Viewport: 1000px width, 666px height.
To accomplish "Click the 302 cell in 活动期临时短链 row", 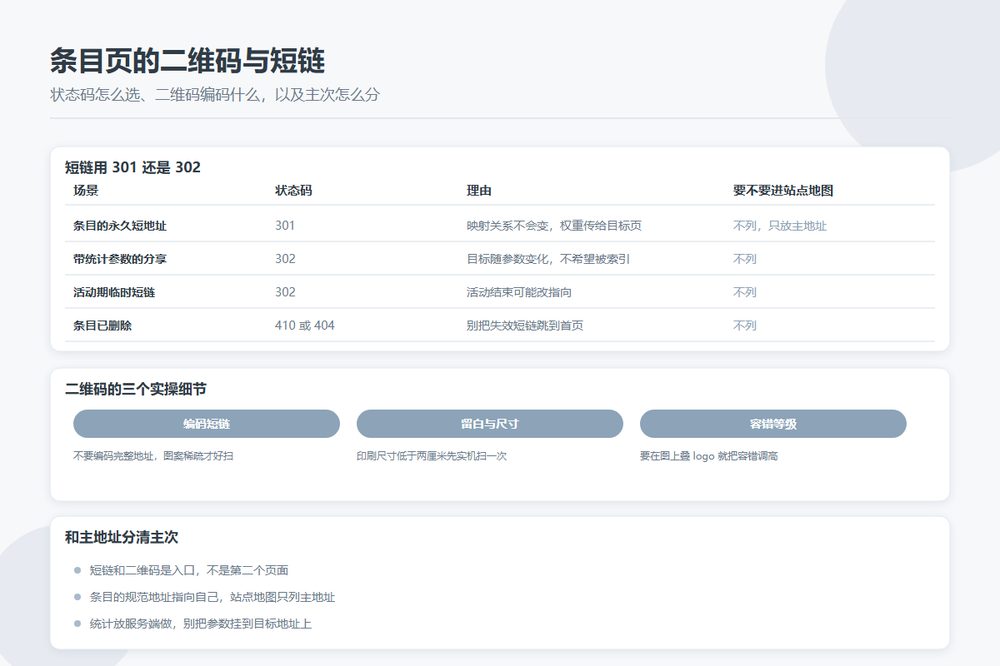I will [x=285, y=292].
